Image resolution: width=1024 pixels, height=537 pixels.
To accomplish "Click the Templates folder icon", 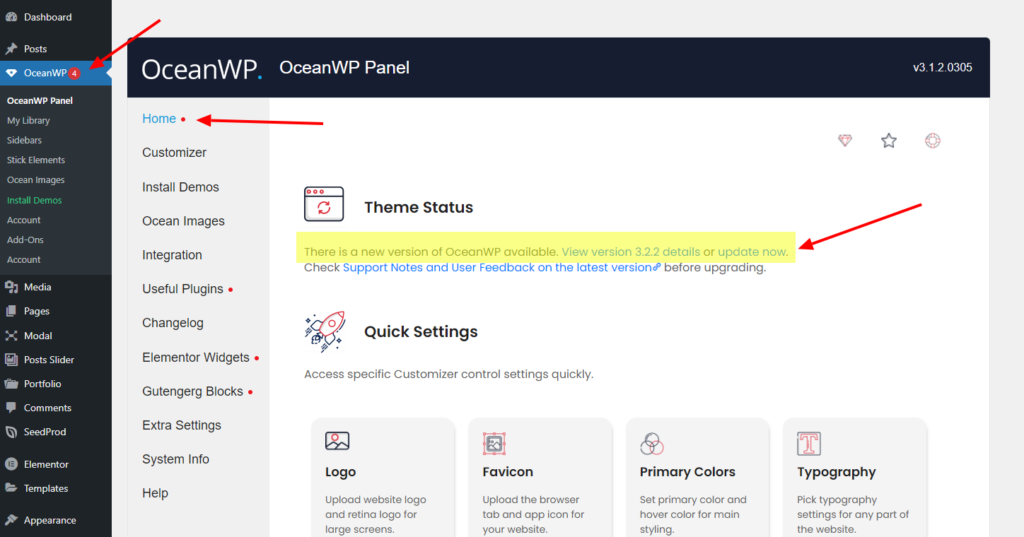I will 11,488.
